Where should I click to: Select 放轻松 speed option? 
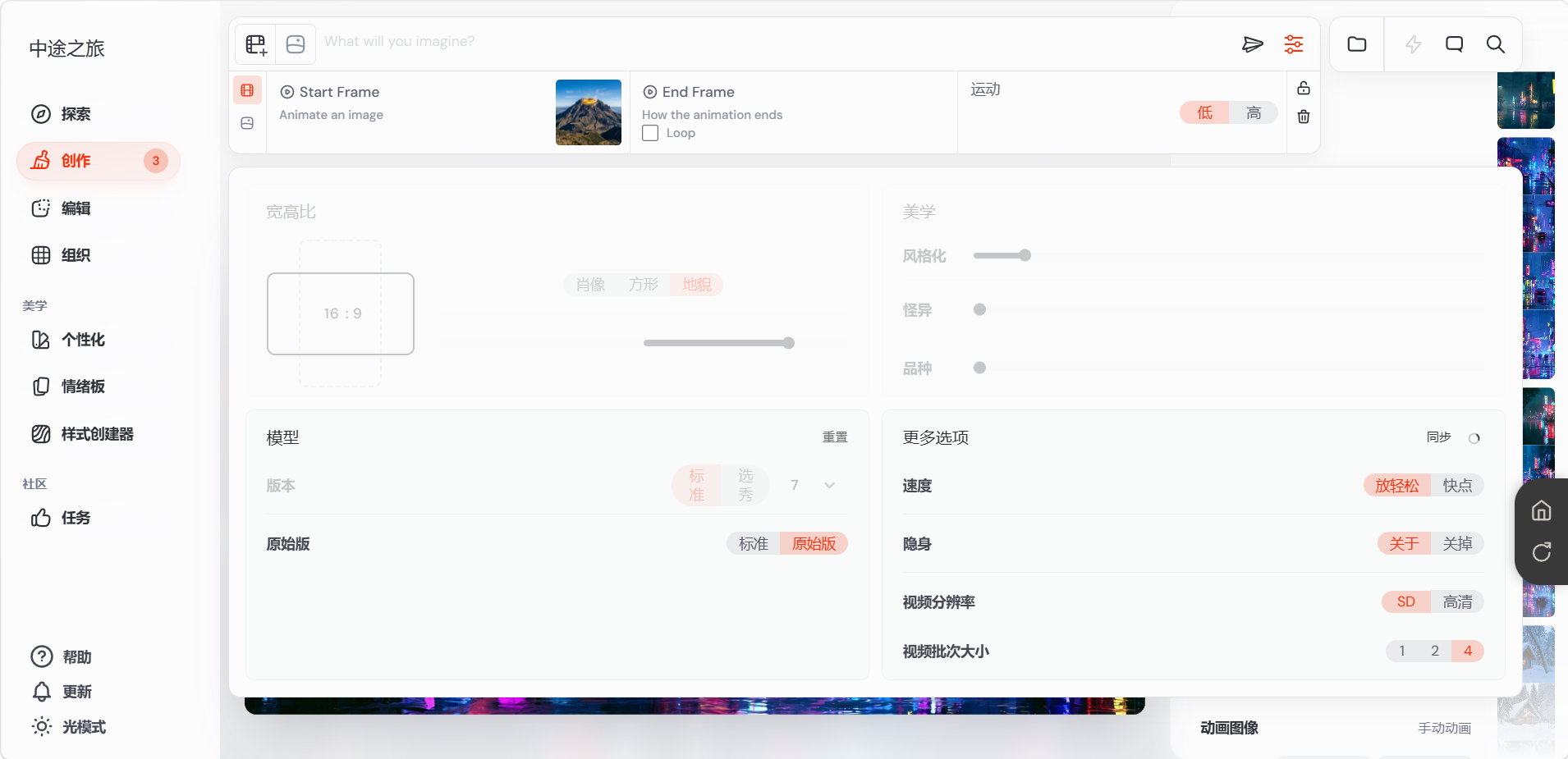[x=1397, y=486]
